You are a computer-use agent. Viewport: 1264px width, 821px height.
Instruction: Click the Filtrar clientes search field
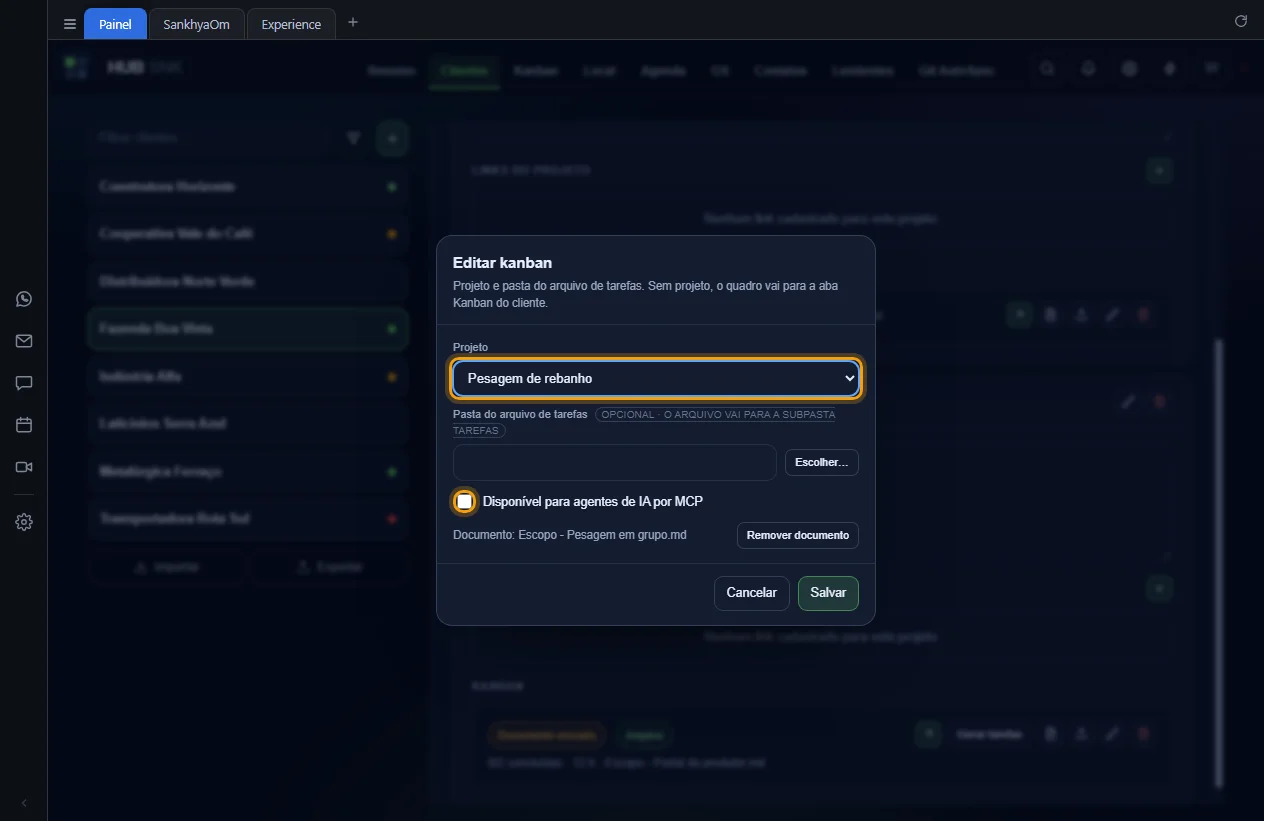click(x=210, y=138)
